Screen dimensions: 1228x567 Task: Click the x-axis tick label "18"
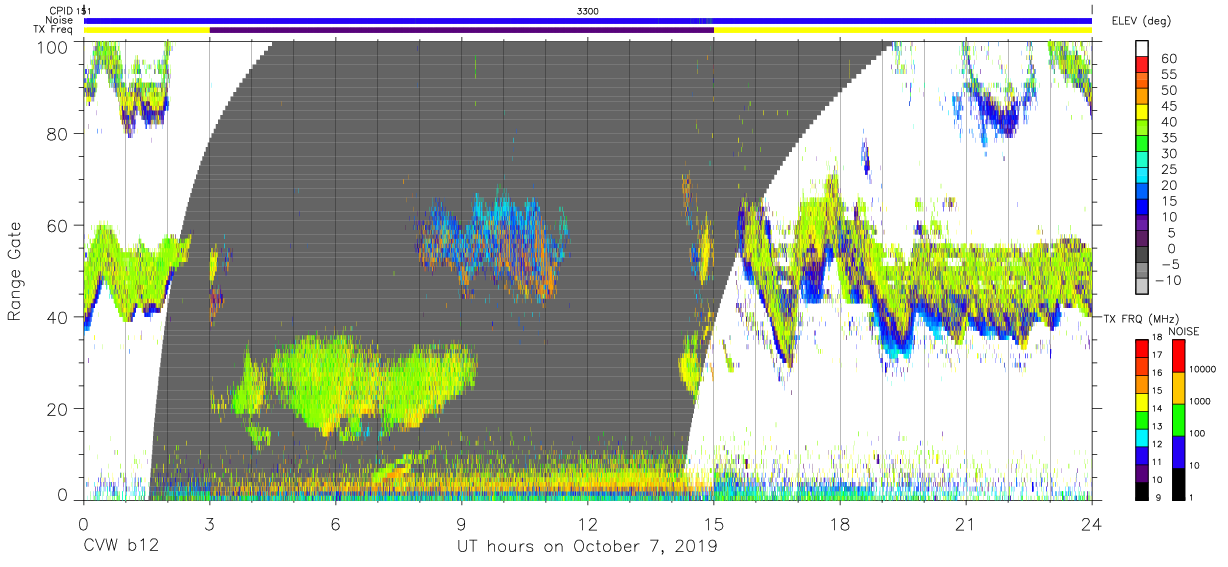tap(840, 524)
